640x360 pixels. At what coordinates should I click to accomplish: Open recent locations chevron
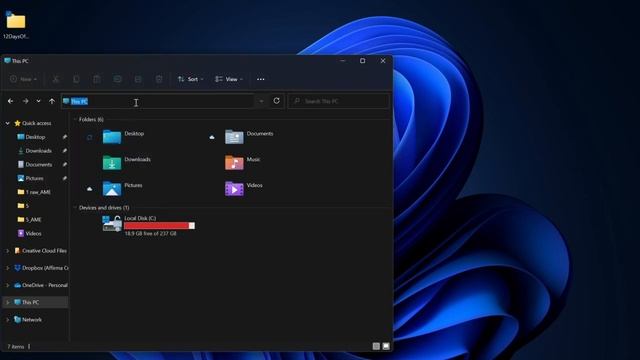(38, 101)
